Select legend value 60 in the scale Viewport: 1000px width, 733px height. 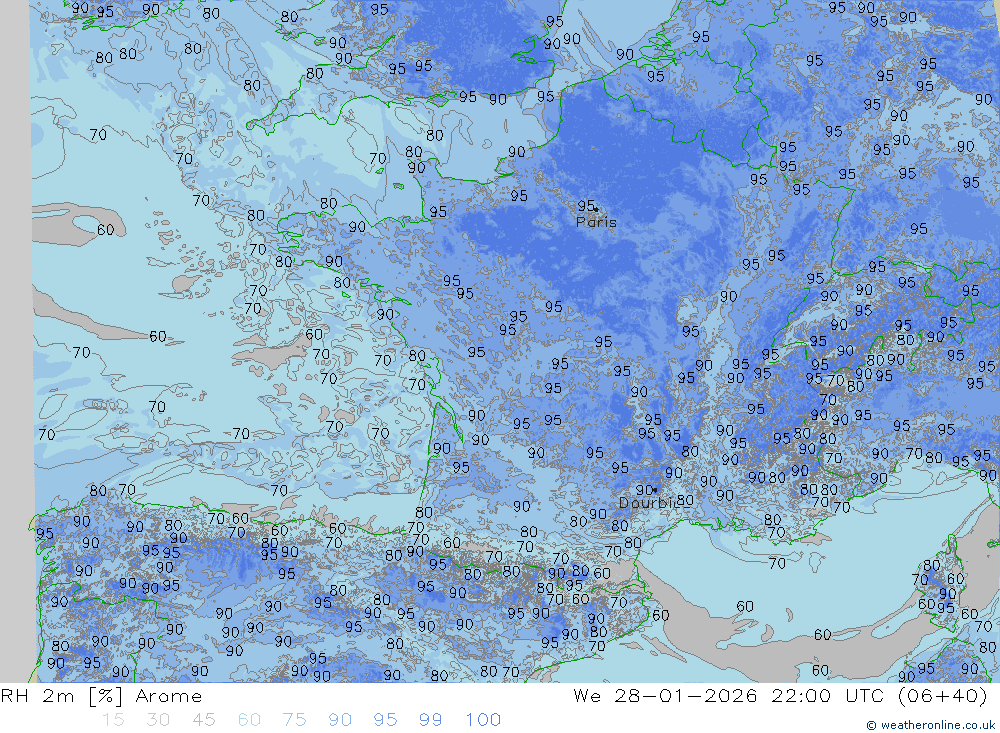point(249,720)
